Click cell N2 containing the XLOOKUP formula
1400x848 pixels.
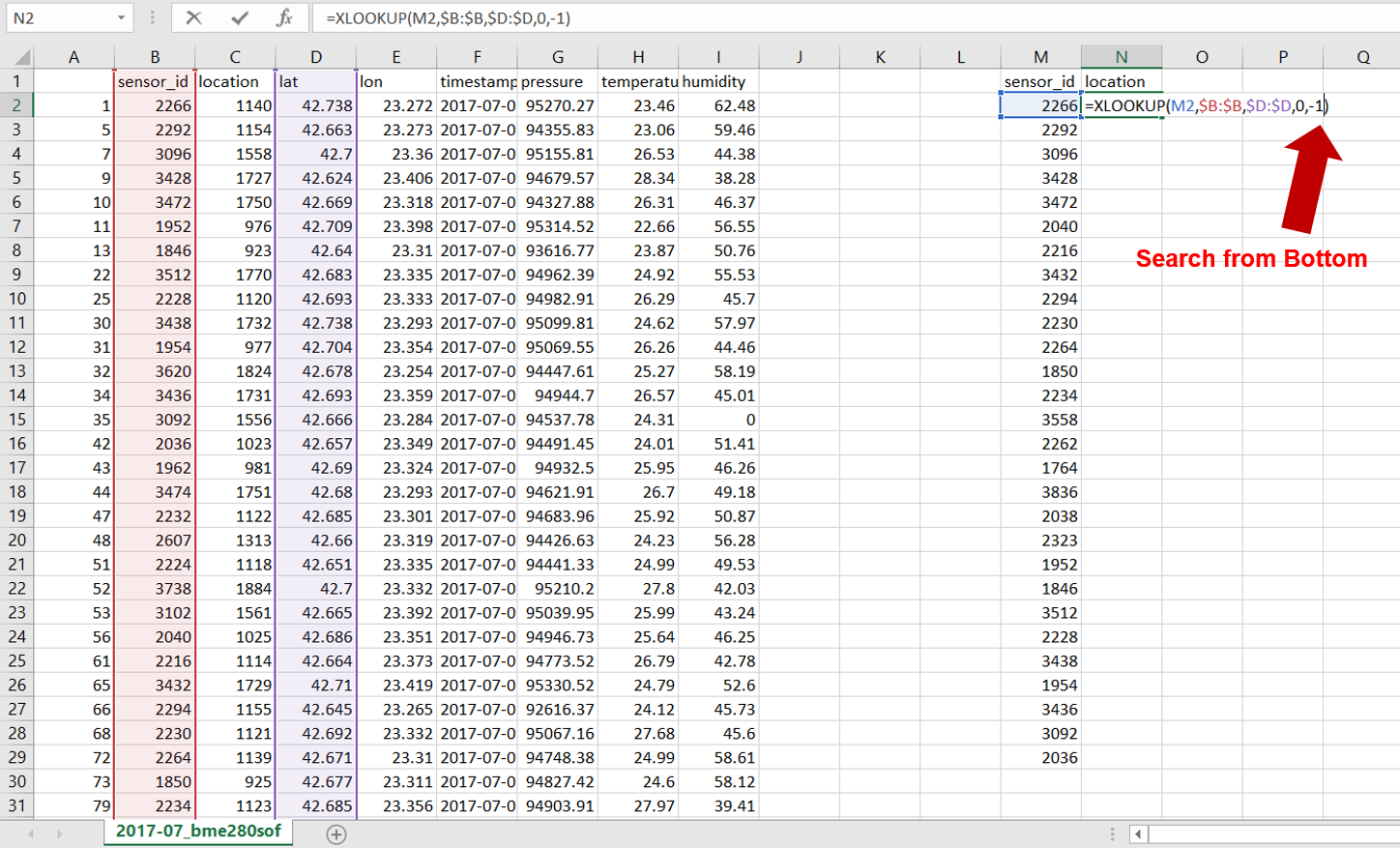point(1122,105)
